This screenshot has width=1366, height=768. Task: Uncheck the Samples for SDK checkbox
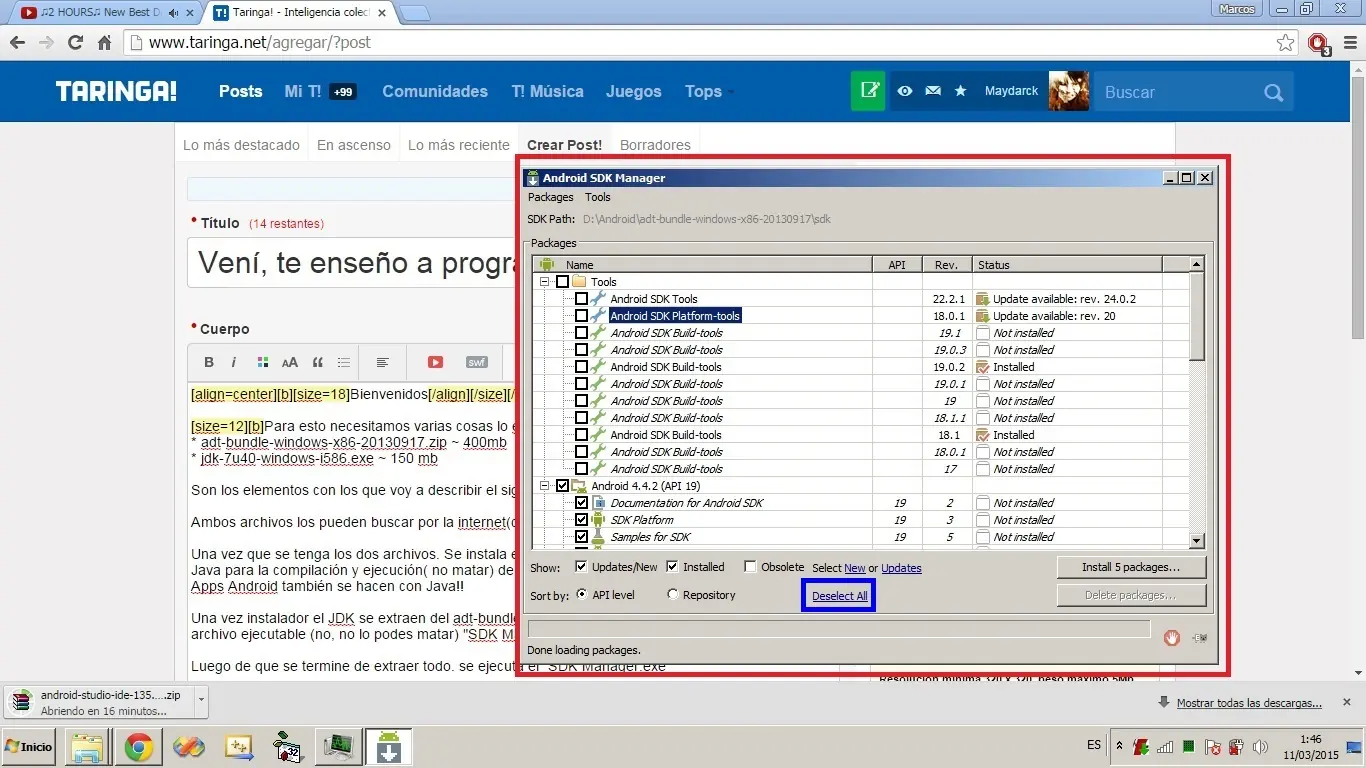point(581,537)
